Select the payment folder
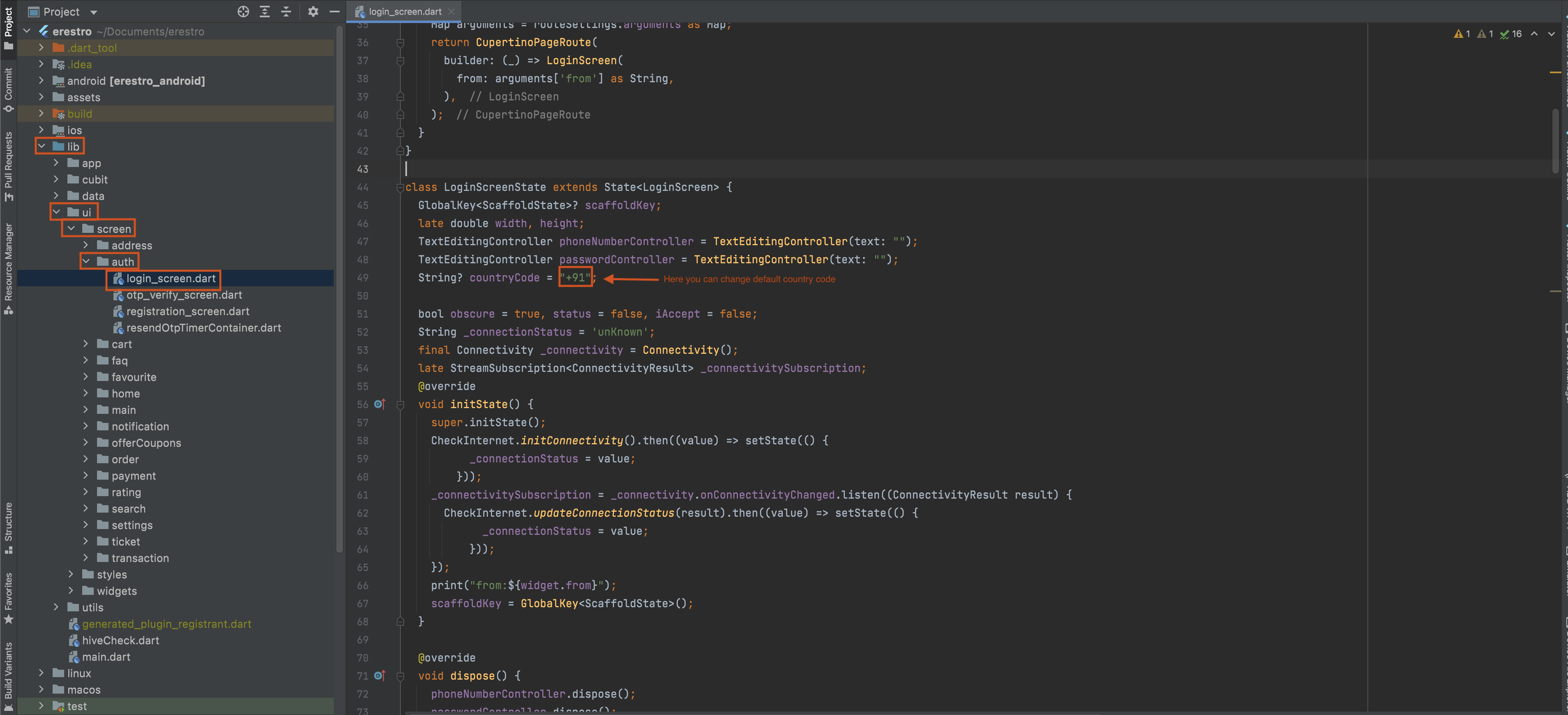 (133, 476)
